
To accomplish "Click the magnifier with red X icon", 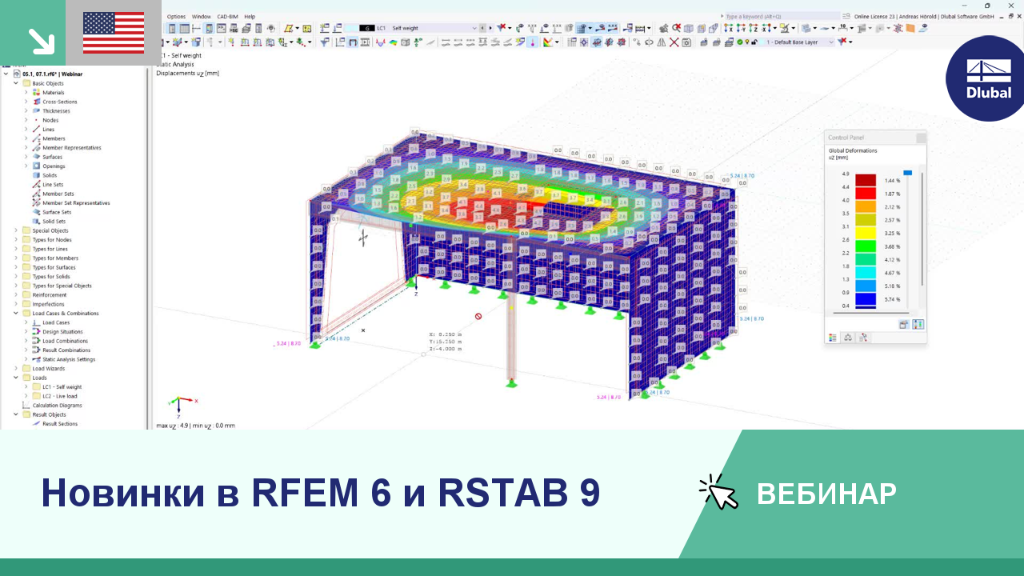I will 677,28.
